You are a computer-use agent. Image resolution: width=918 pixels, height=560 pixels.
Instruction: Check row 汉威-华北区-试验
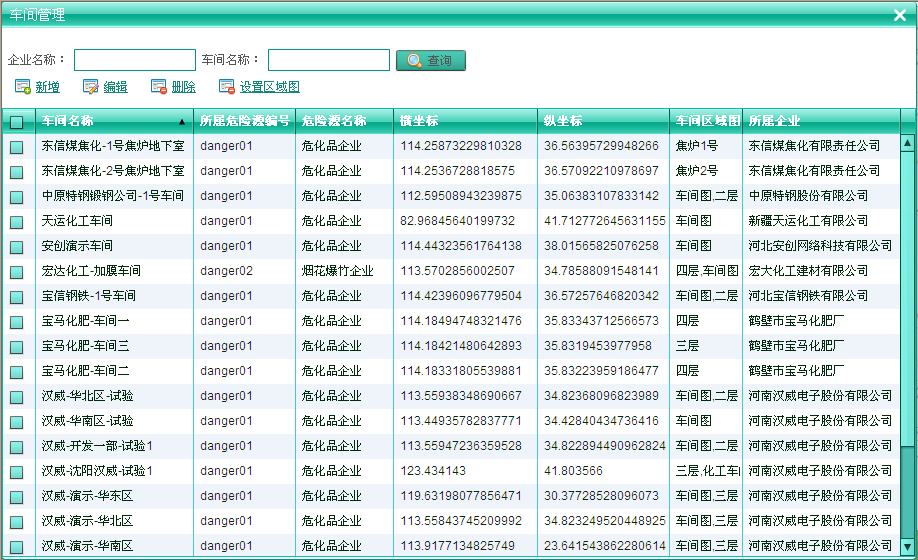pos(16,397)
